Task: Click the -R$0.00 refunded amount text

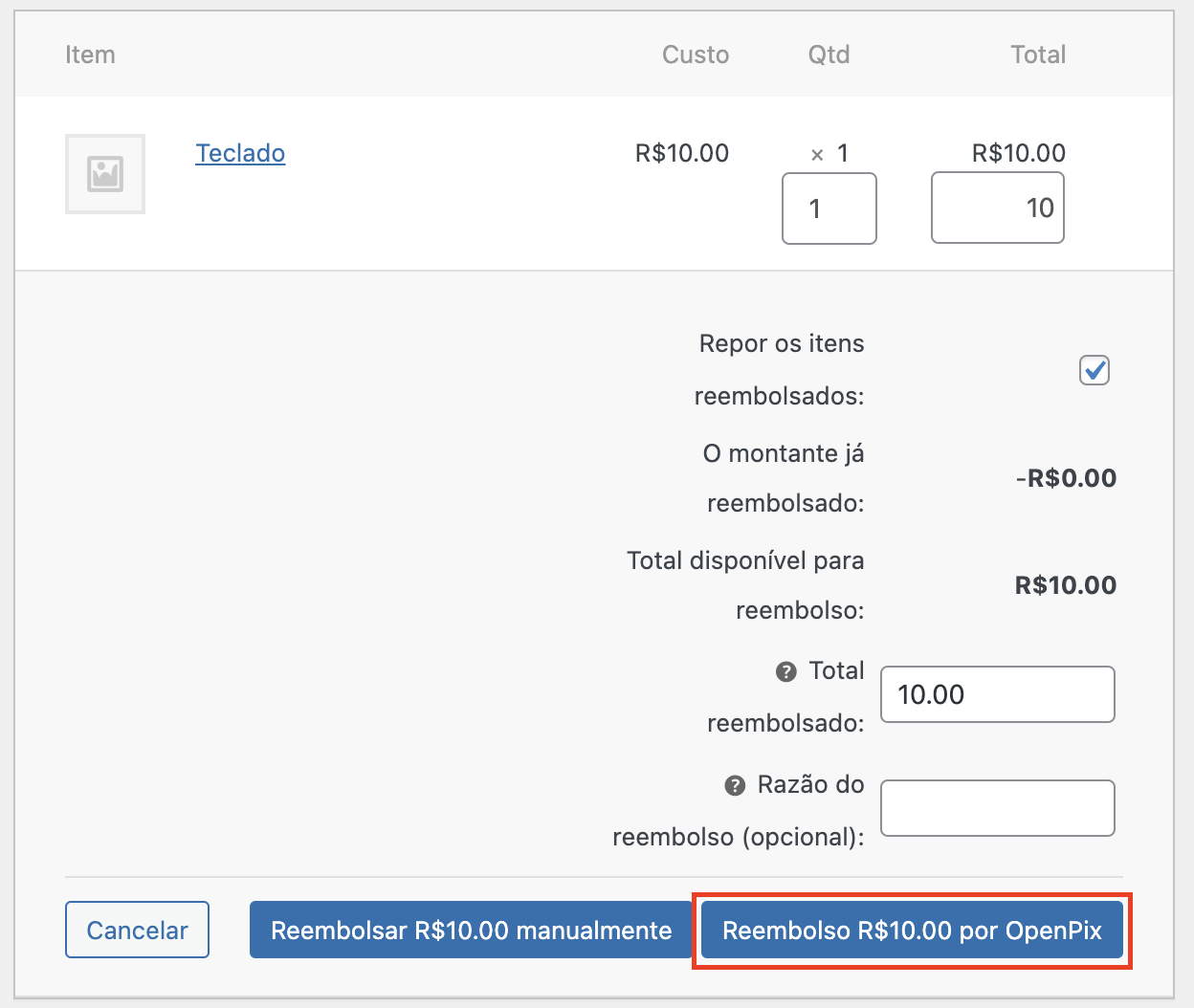Action: 1066,478
